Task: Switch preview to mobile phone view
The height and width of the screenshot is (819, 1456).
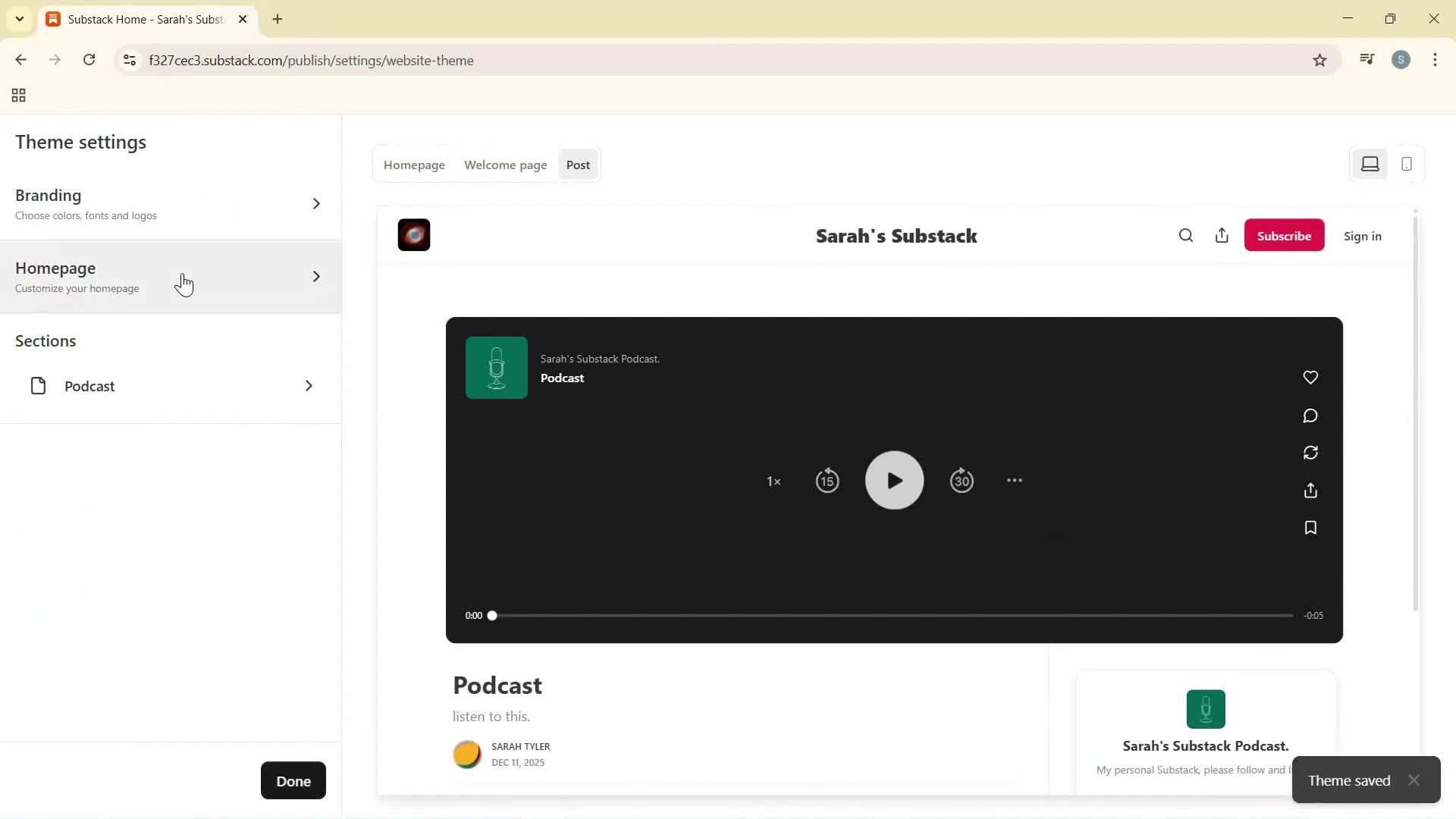Action: point(1407,165)
